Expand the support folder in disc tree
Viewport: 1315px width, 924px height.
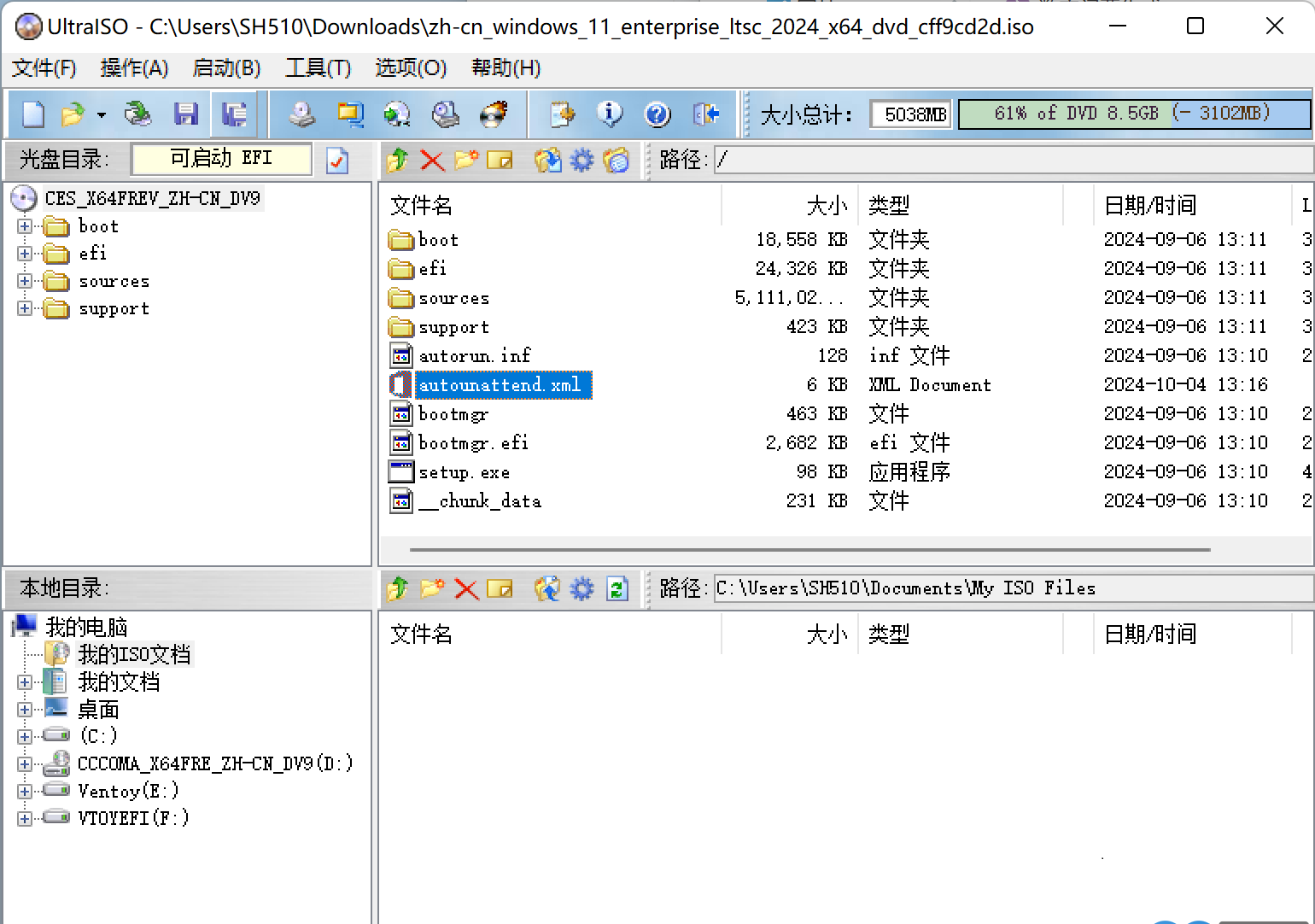point(25,308)
